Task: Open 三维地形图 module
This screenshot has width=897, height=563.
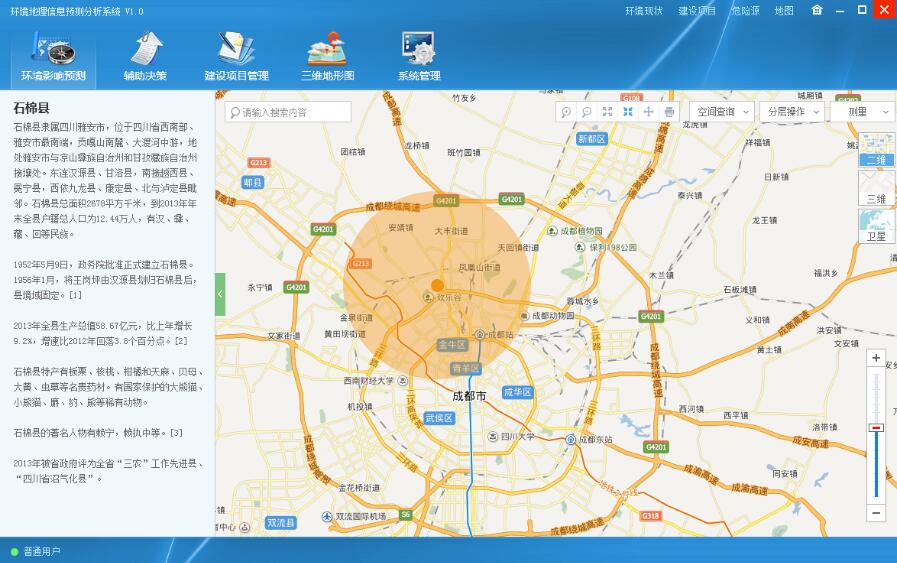Action: coord(327,56)
